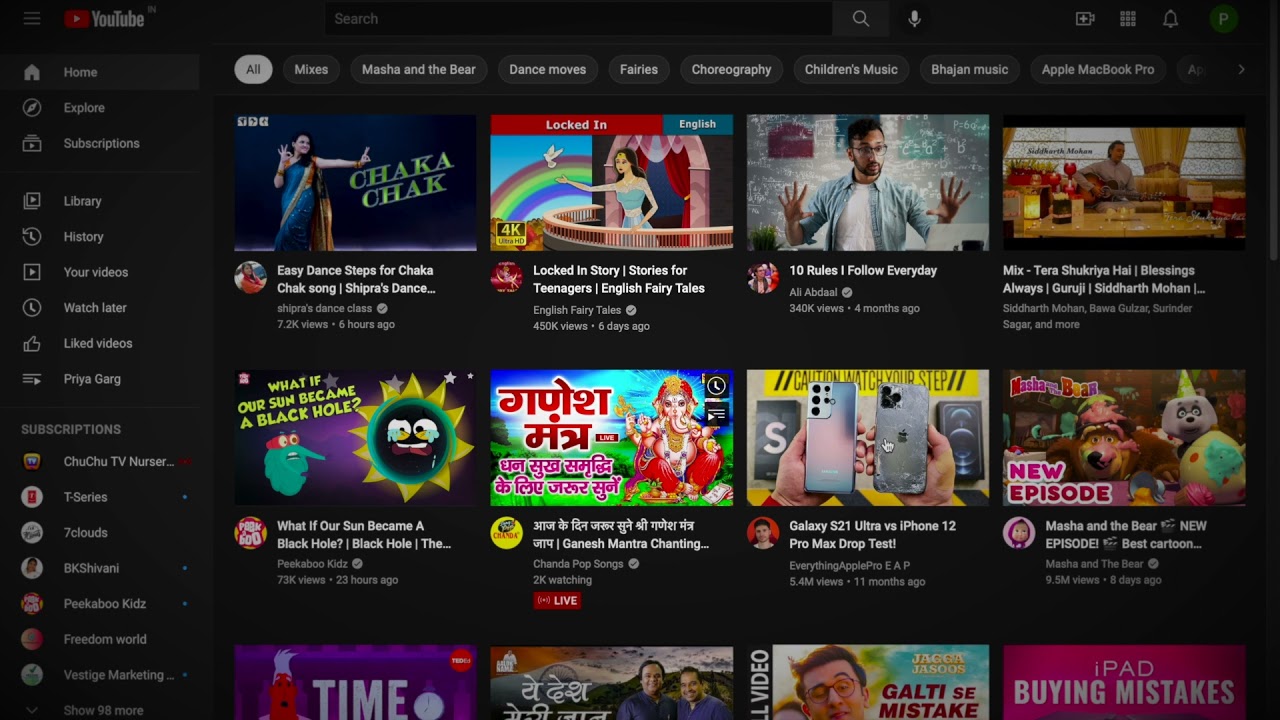Screen dimensions: 1280x720
Task: Open BKShivani subscription
Action: [100, 568]
